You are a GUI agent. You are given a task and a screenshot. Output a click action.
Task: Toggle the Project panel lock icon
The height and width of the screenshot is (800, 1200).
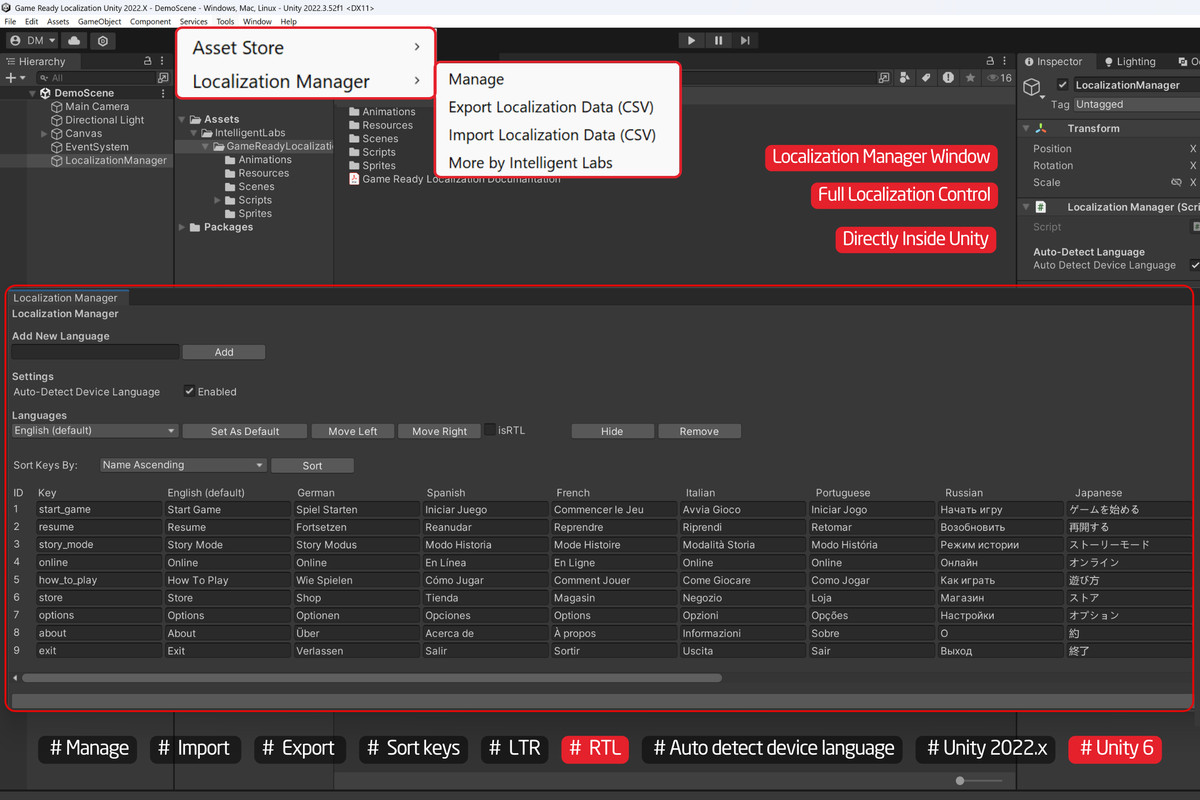[988, 61]
